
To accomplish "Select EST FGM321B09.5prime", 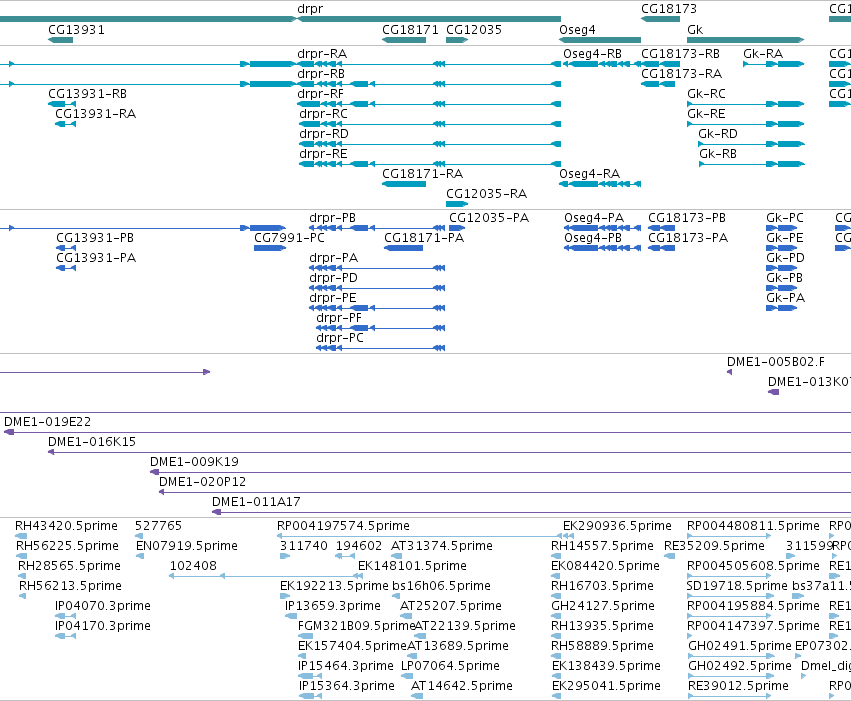I will pos(357,627).
